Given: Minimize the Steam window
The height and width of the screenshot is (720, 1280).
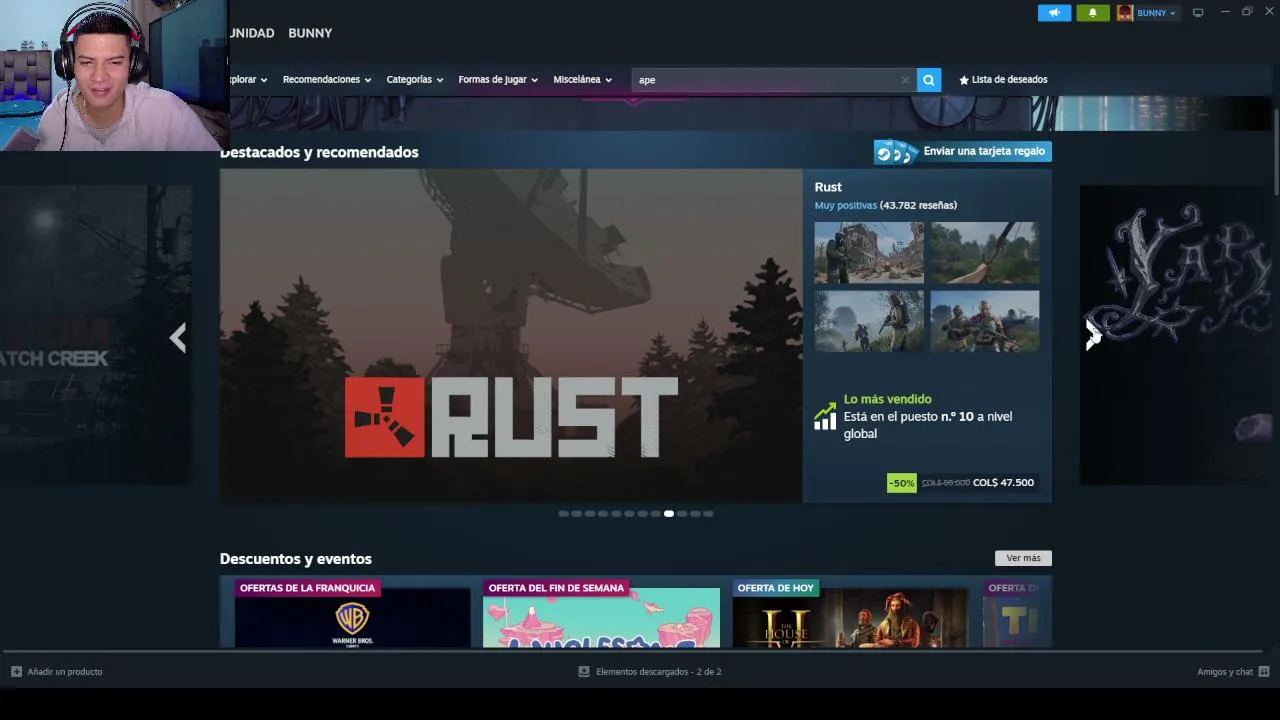Looking at the screenshot, I should point(1225,12).
